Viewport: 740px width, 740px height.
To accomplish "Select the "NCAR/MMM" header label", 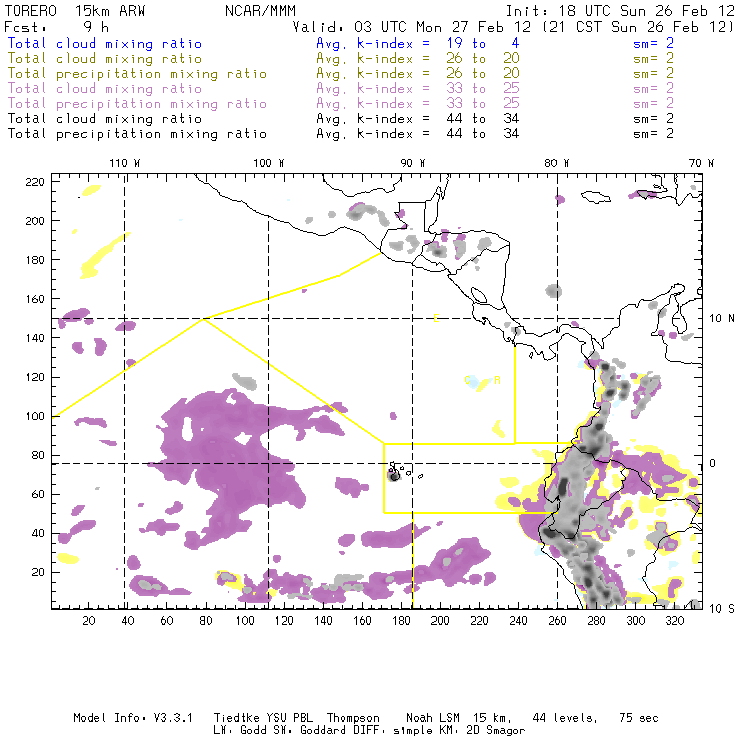I will (261, 11).
